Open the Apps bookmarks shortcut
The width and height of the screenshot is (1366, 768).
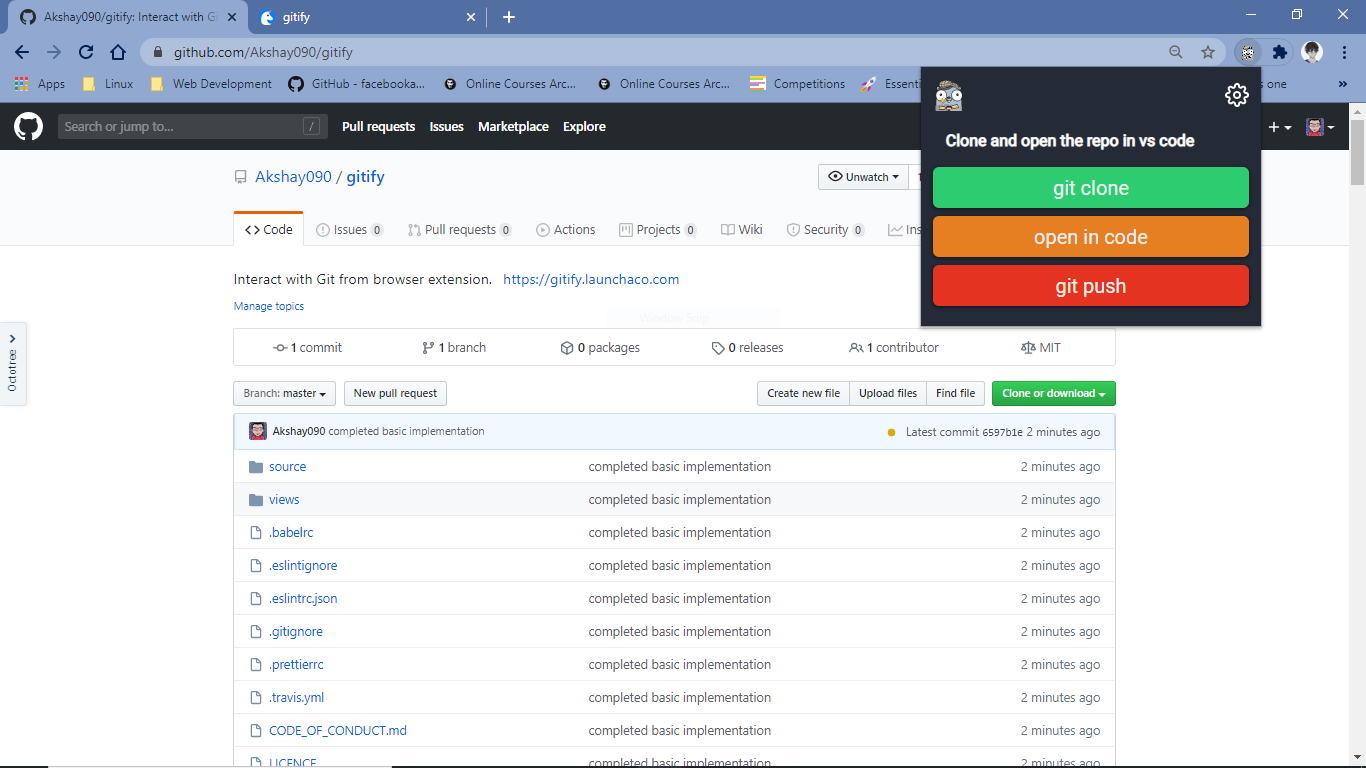point(40,84)
